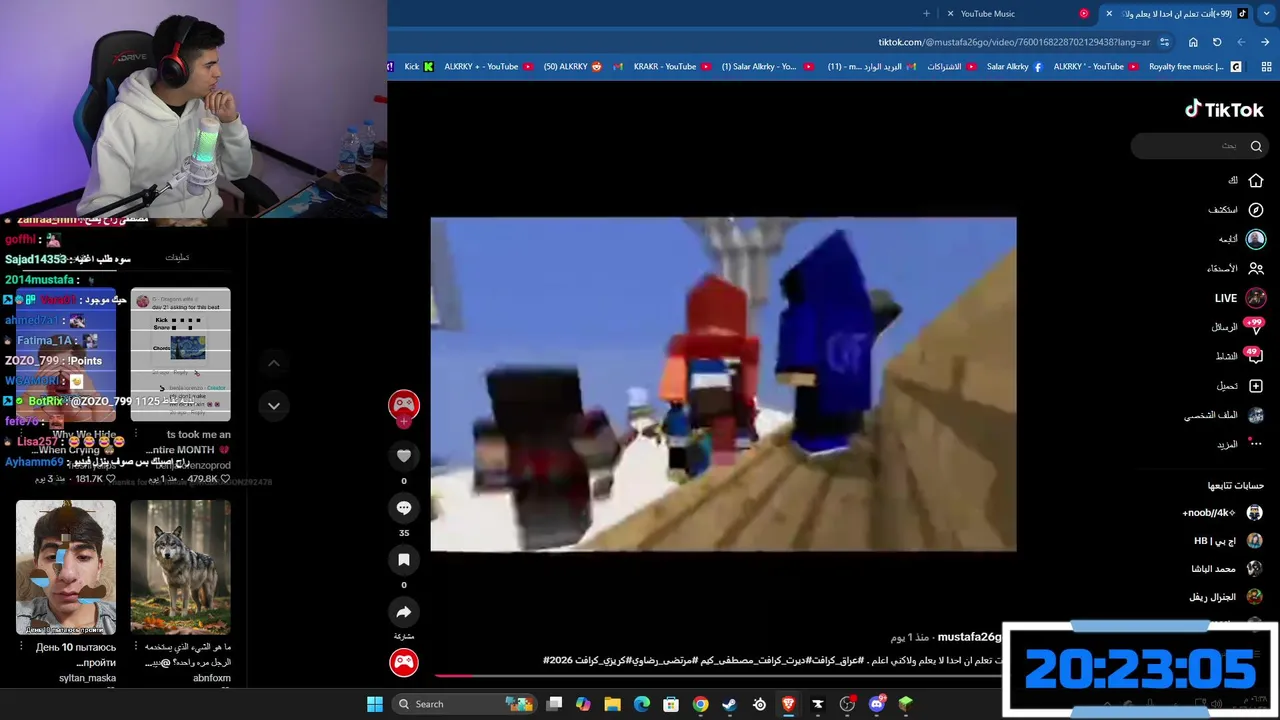Open Discord from the taskbar
The width and height of the screenshot is (1280, 720).
tap(877, 704)
